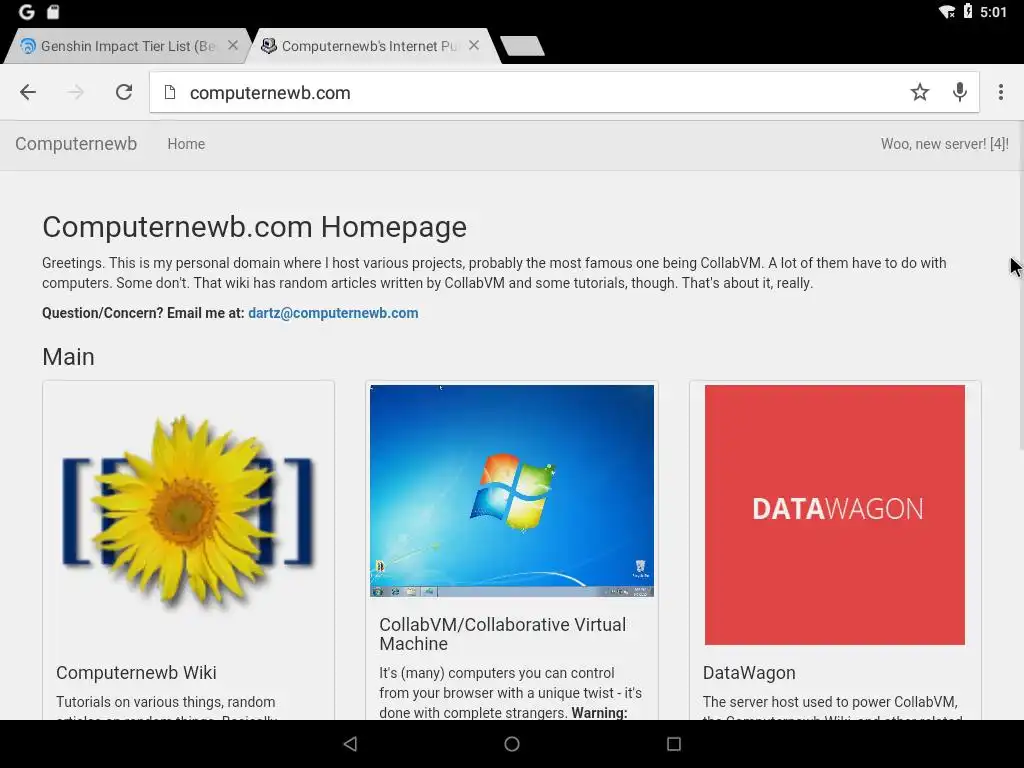Tap the SD card icon in status bar
This screenshot has width=1024, height=768.
[54, 12]
